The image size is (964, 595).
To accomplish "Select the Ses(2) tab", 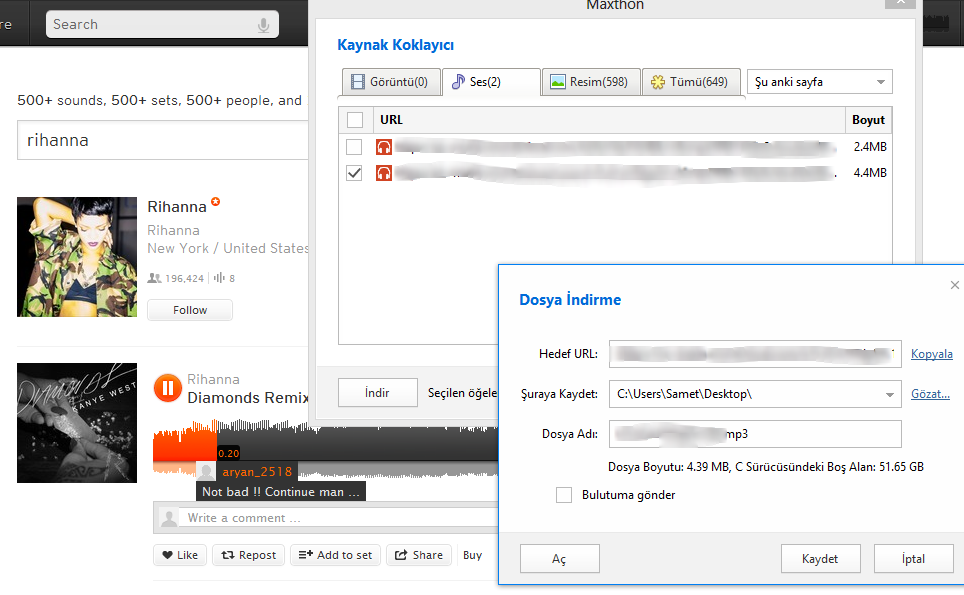I will click(491, 82).
